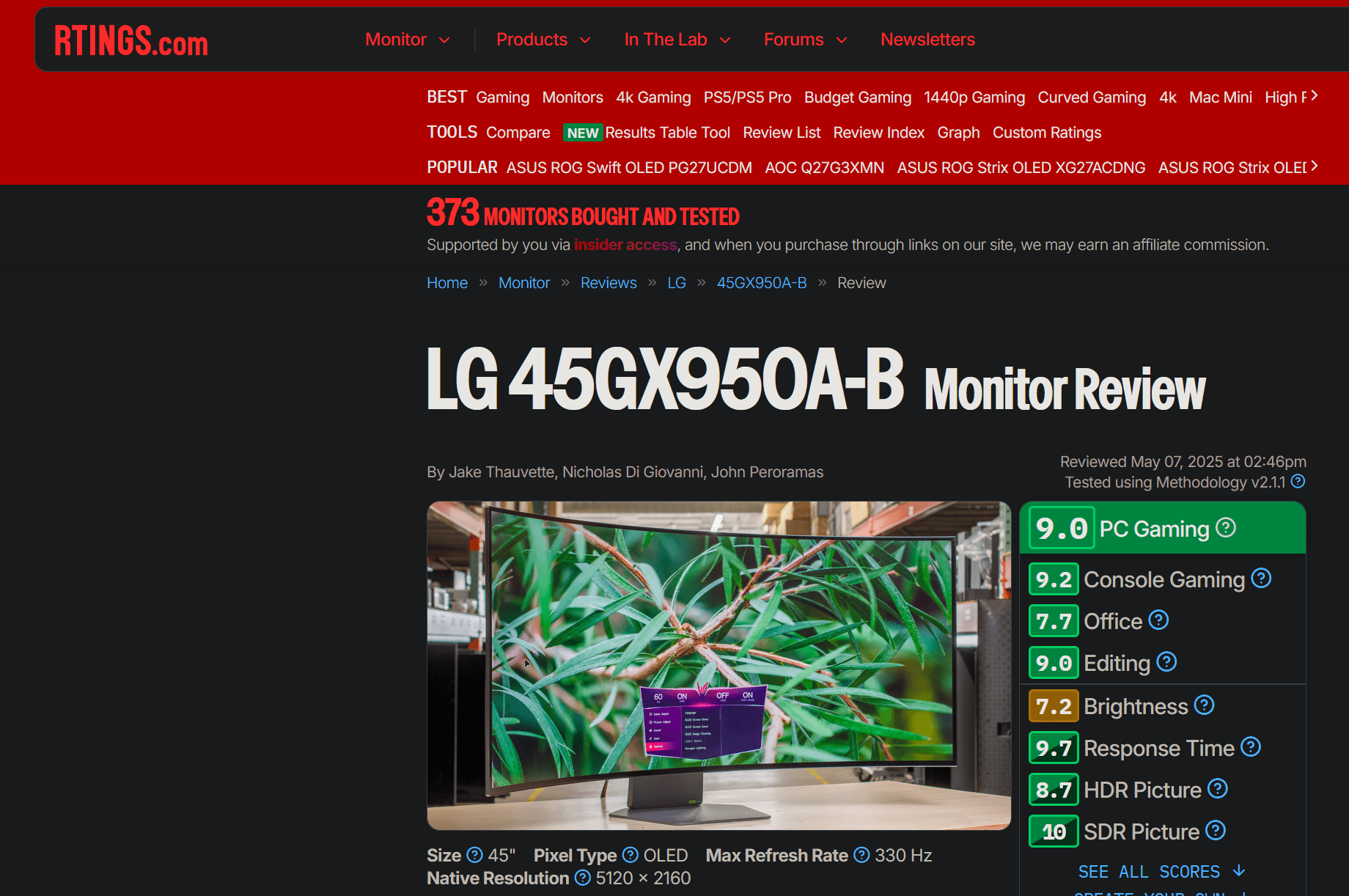Open the help tooltip for PC Gaming score

1224,527
